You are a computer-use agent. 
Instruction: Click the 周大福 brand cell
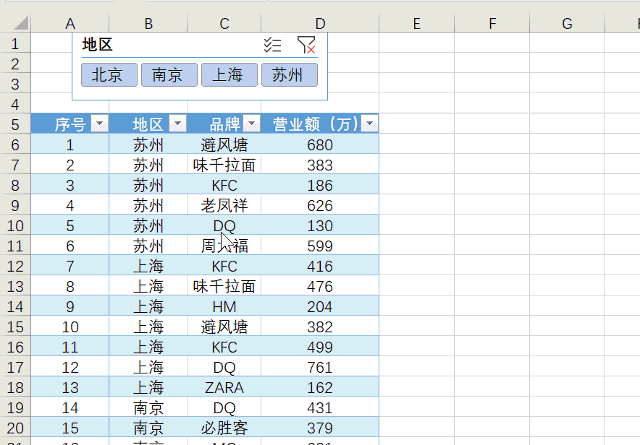(x=224, y=246)
